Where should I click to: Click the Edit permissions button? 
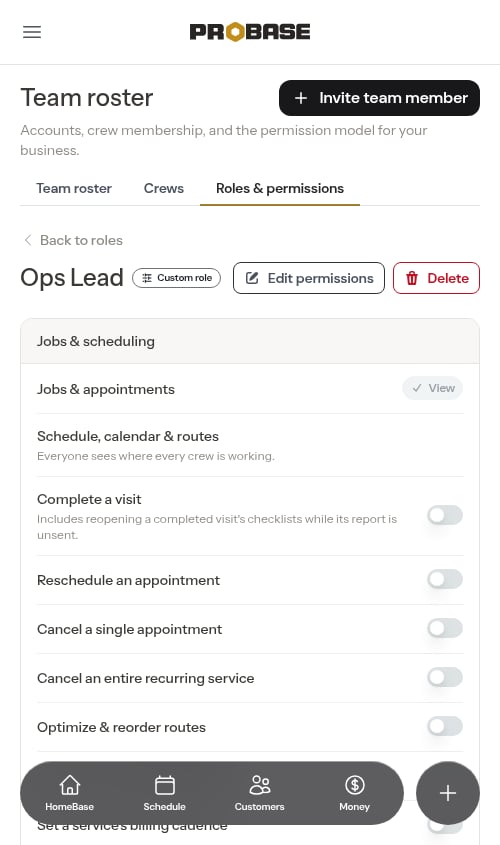click(309, 278)
